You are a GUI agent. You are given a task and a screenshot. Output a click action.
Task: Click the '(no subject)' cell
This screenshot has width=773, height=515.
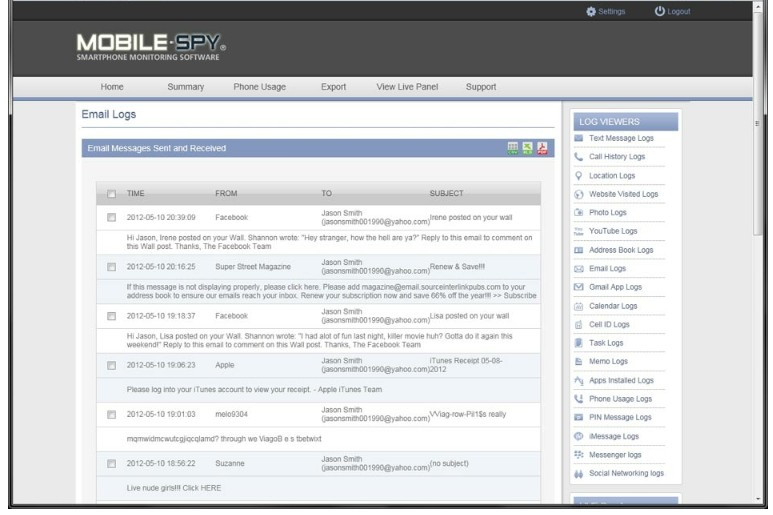[449, 463]
